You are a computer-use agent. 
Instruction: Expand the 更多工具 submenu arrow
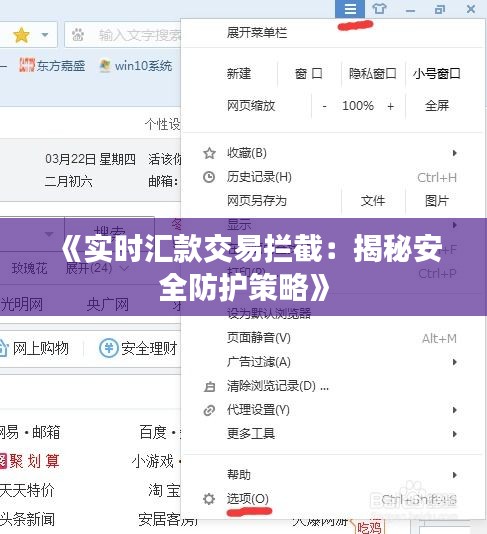[x=454, y=434]
